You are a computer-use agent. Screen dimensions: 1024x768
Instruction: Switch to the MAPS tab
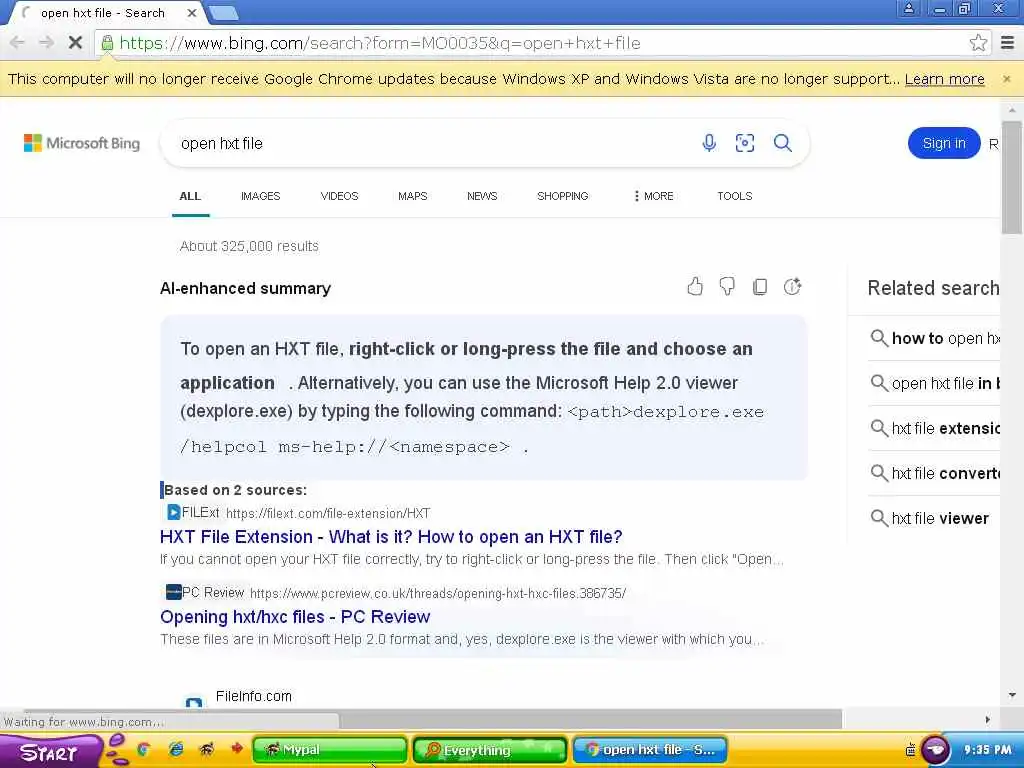click(x=413, y=196)
